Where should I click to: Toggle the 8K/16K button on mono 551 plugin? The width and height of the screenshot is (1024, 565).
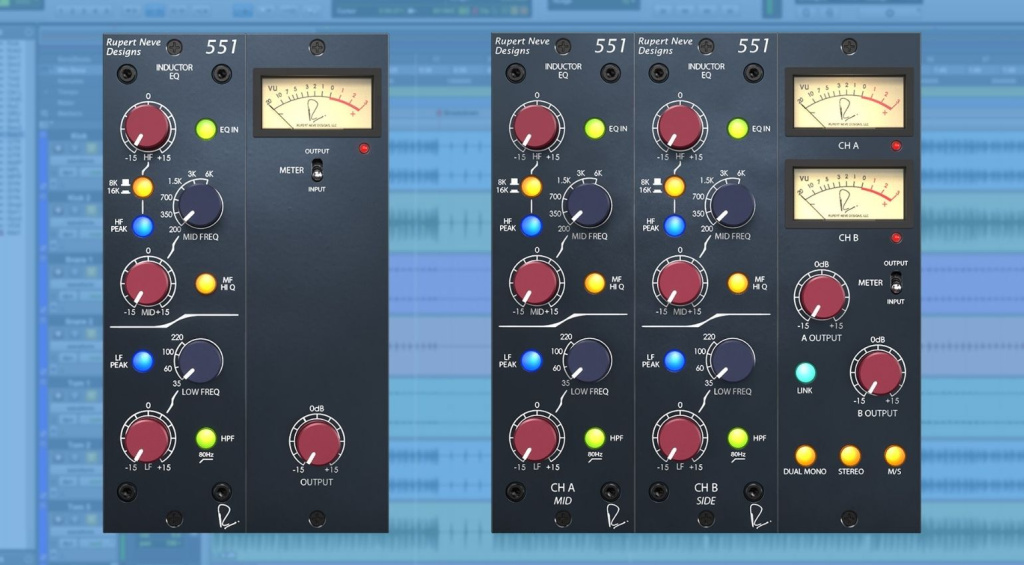142,187
